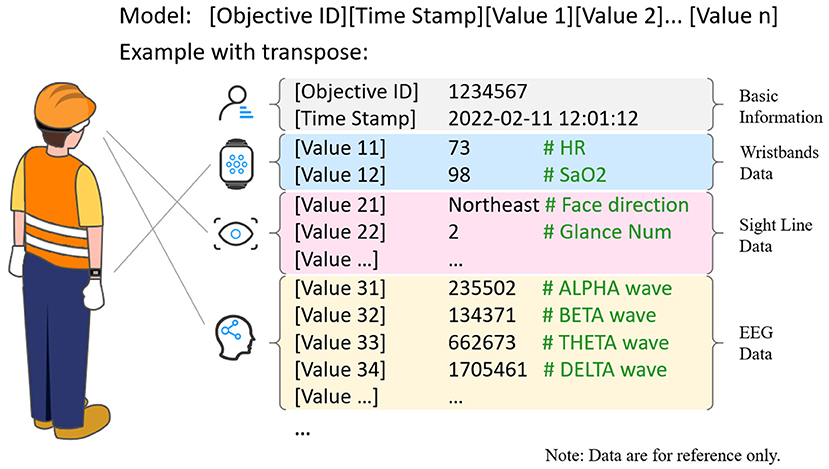Click the heart rate value 73
Image resolution: width=829 pixels, height=469 pixels.
[459, 148]
